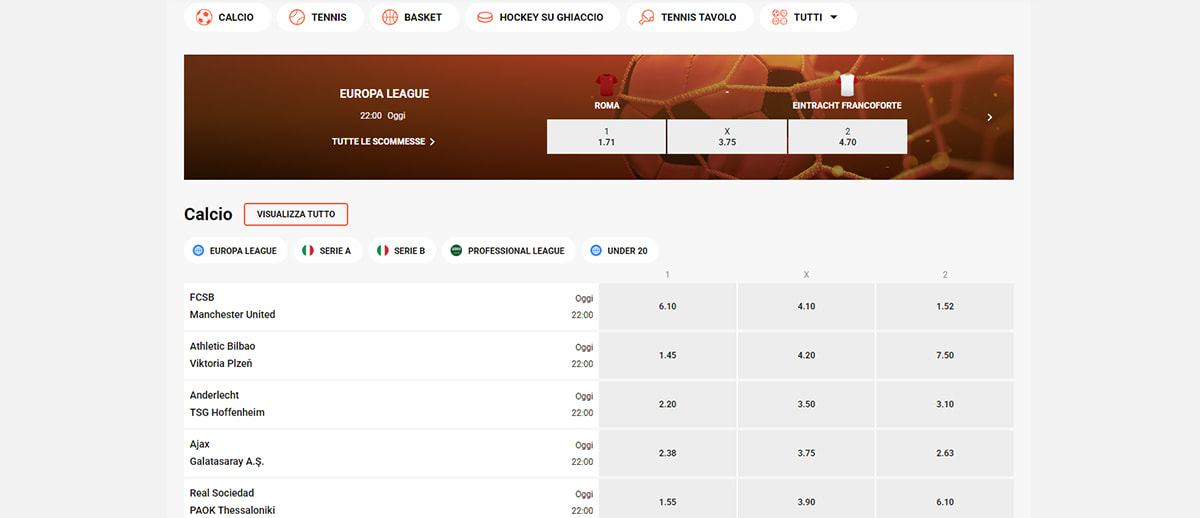Image resolution: width=1200 pixels, height=518 pixels.
Task: Select the Under 20 filter
Action: (620, 251)
